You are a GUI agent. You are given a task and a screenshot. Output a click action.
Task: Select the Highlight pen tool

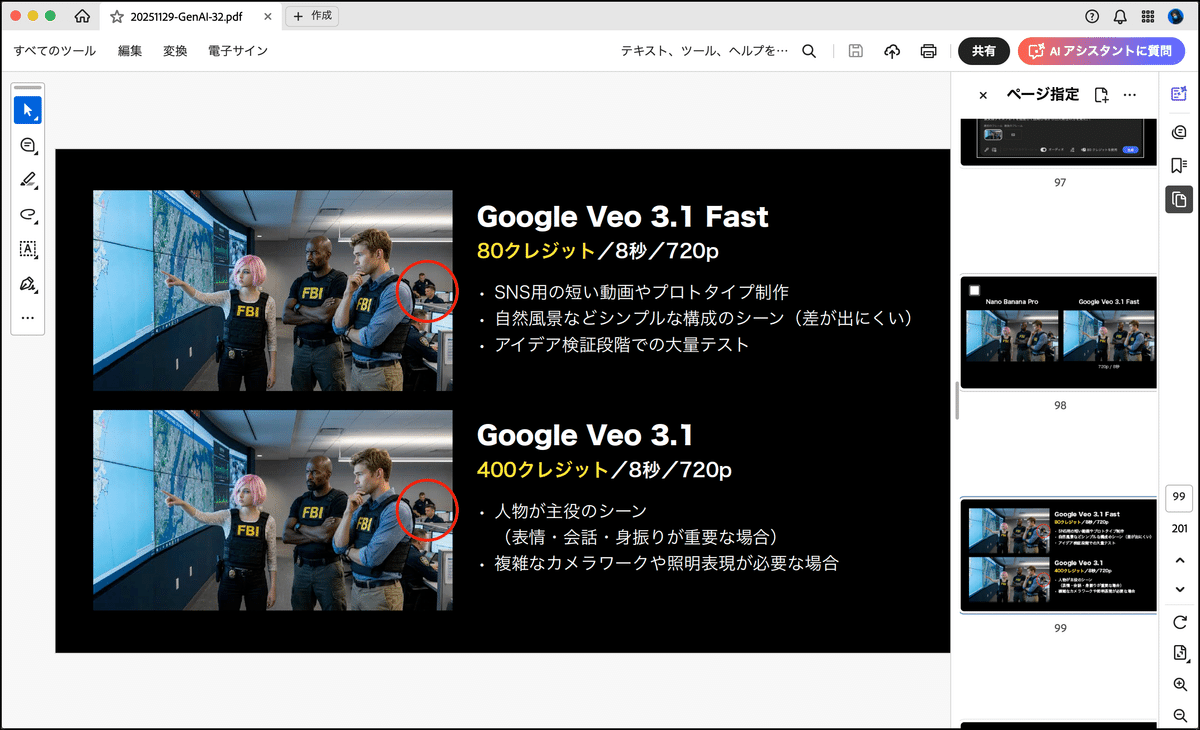point(28,180)
